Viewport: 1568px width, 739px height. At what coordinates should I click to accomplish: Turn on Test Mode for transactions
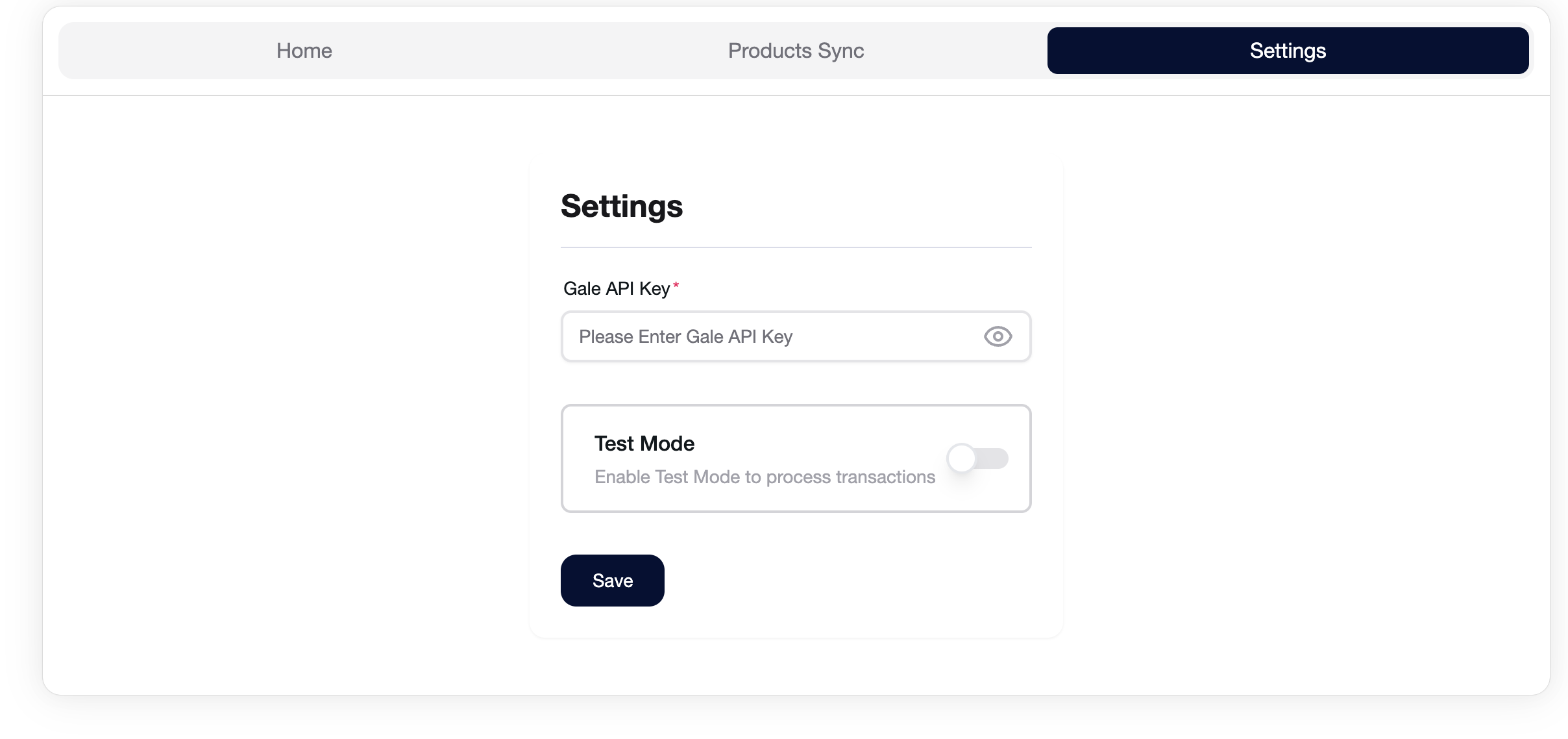[x=977, y=458]
